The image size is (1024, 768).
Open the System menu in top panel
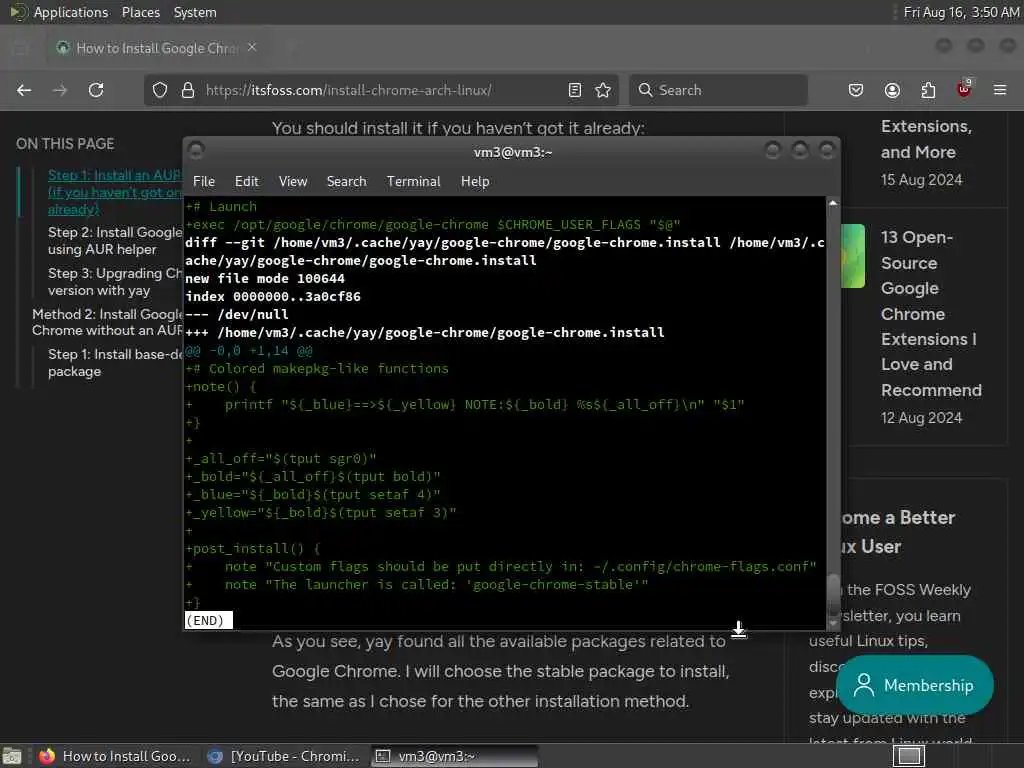pos(195,12)
